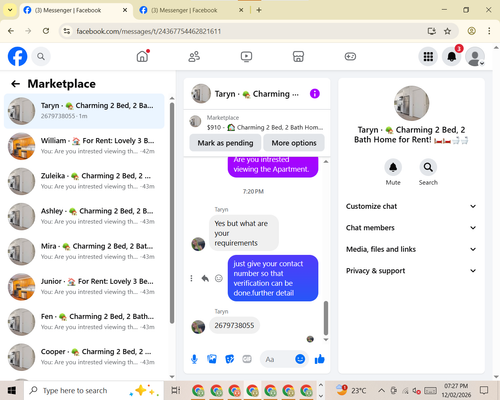Open Ashley's Charming 2 Bed conversation
Image resolution: width=500 pixels, height=400 pixels.
(x=84, y=216)
